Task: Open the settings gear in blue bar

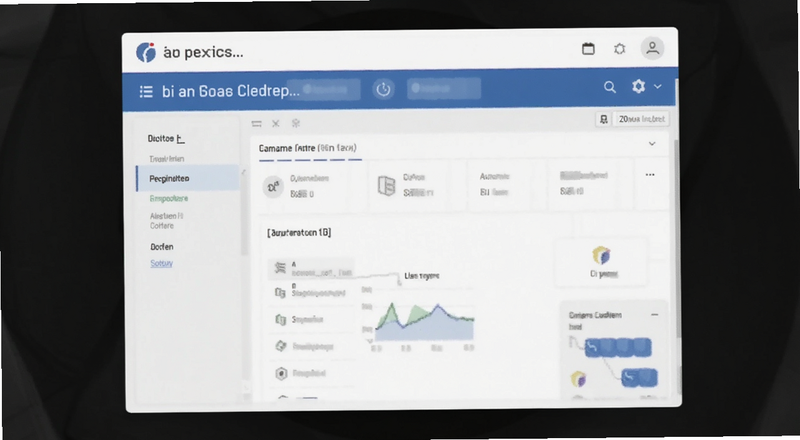Action: pos(638,86)
